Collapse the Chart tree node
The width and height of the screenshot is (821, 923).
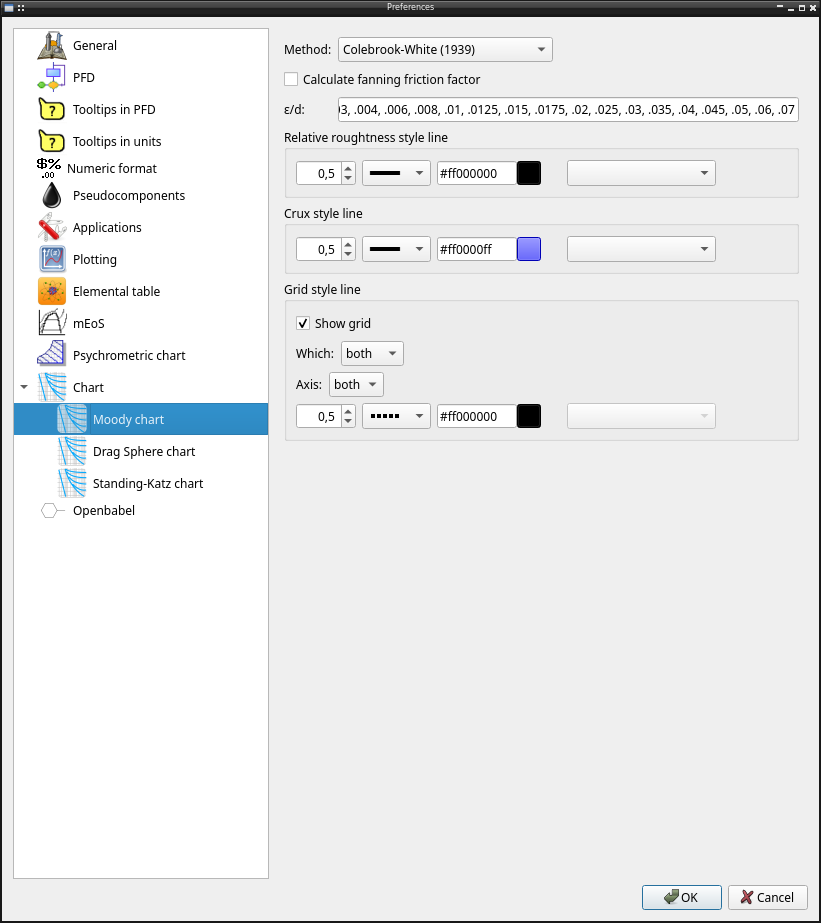(x=24, y=387)
